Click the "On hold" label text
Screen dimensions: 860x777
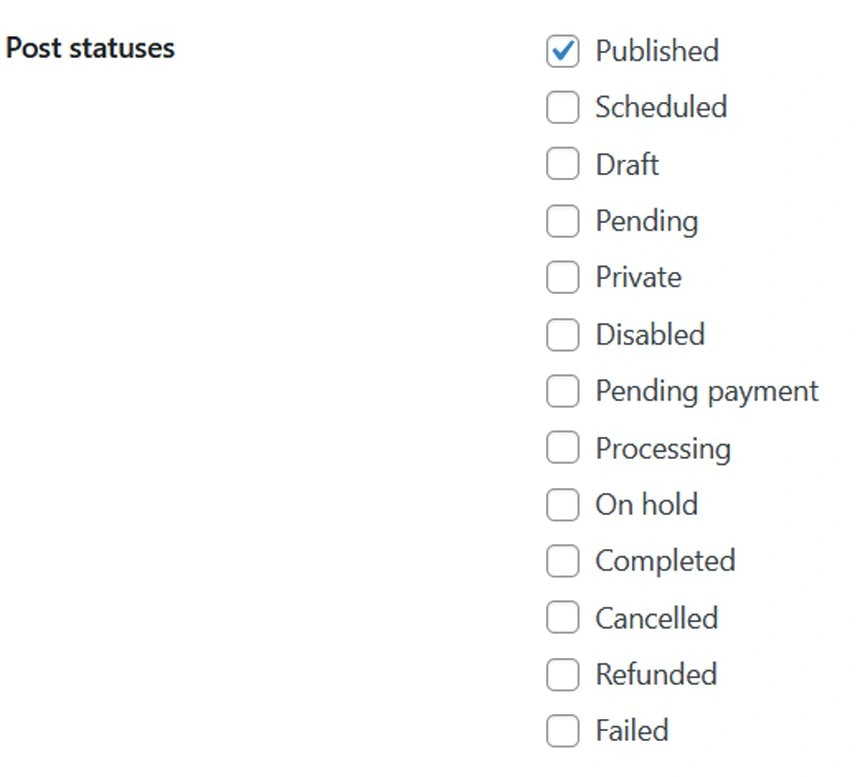(646, 504)
